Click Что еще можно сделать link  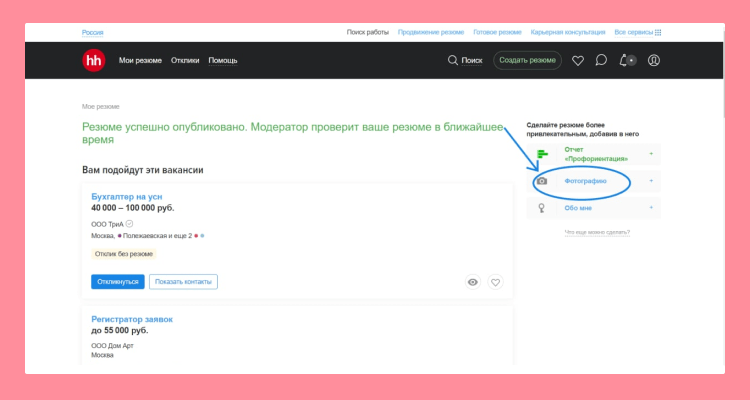597,233
